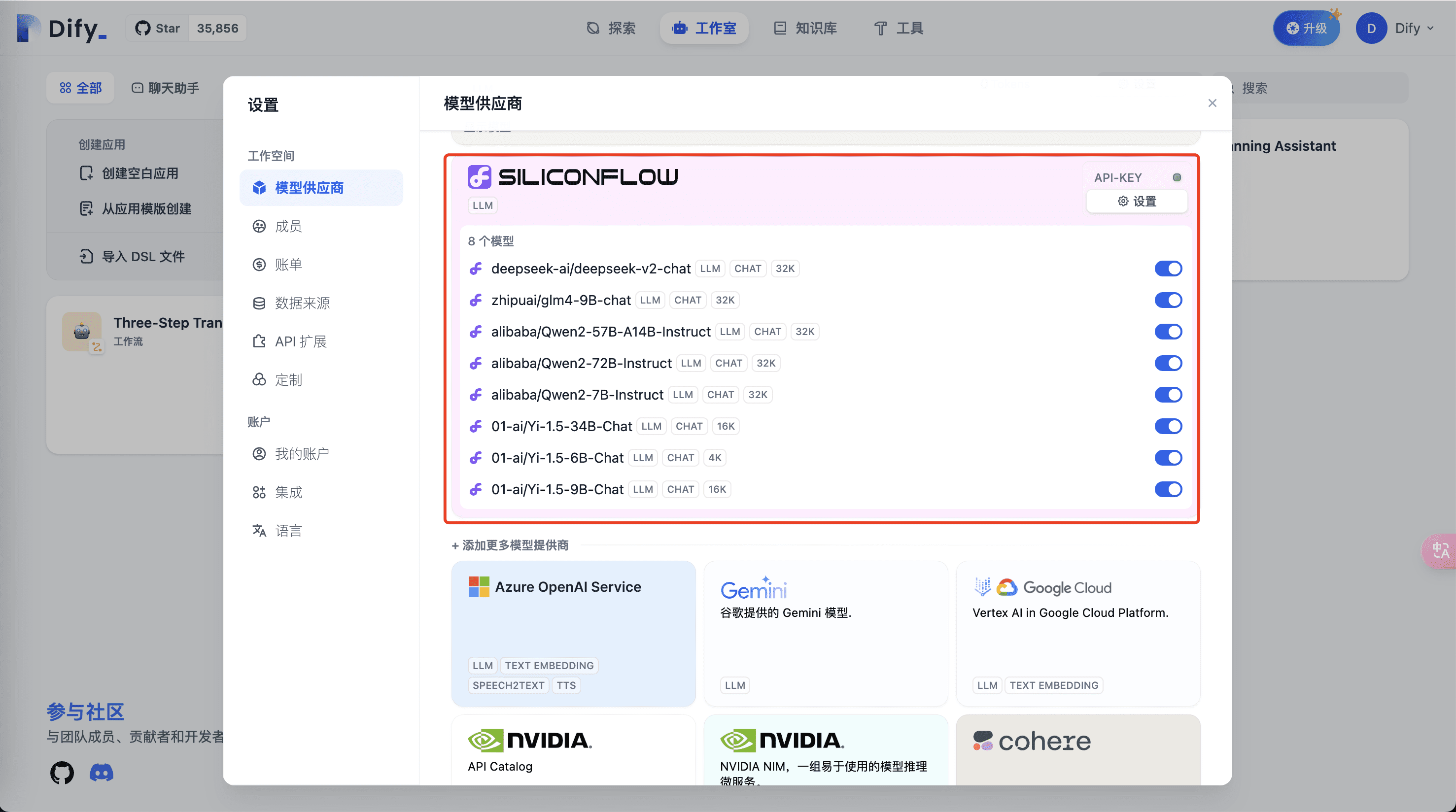The image size is (1456, 812).
Task: Click the 升级 upgrade button
Action: 1306,28
